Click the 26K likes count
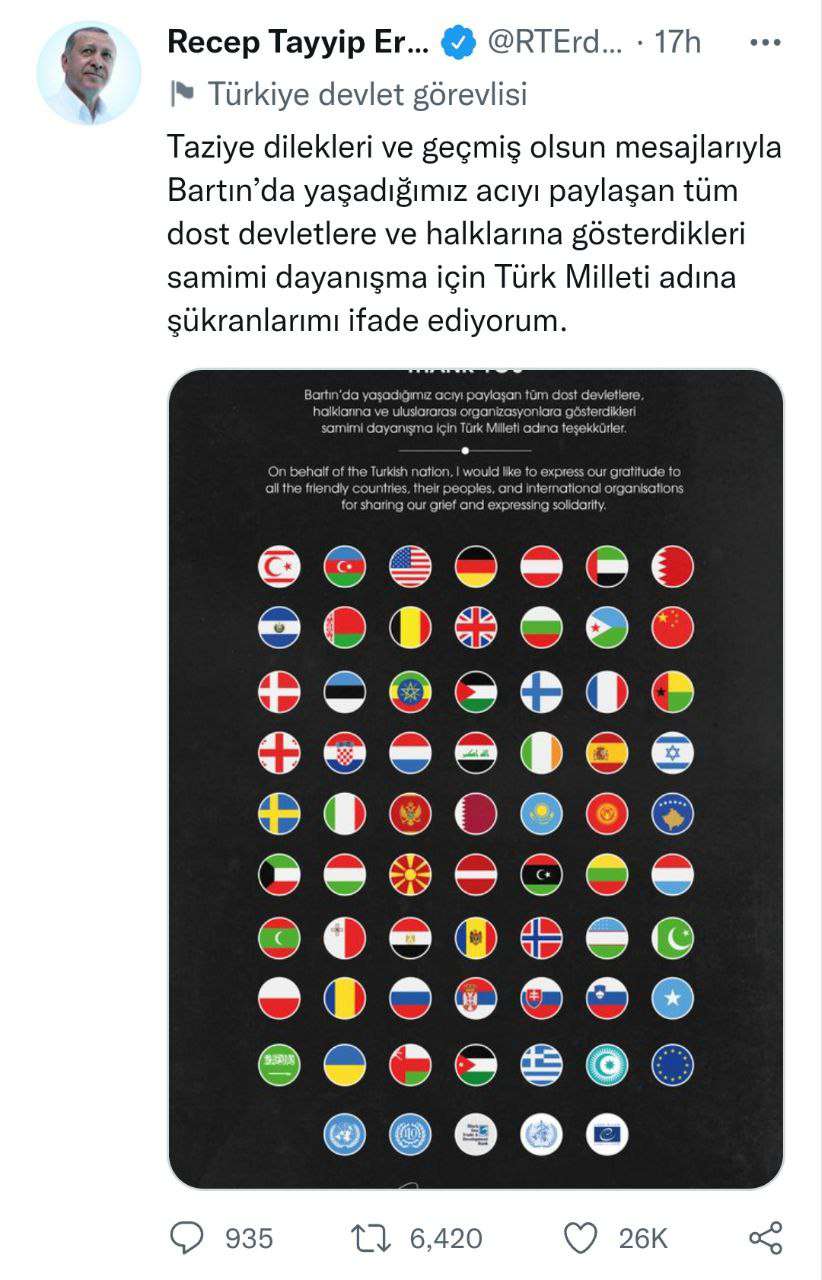Image resolution: width=822 pixels, height=1280 pixels. [x=642, y=1239]
